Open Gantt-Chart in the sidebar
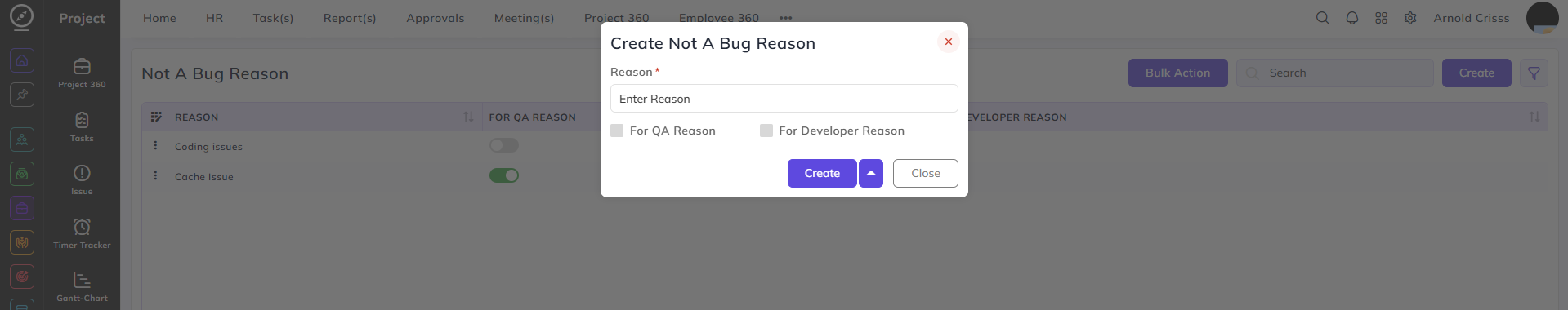 [x=82, y=287]
